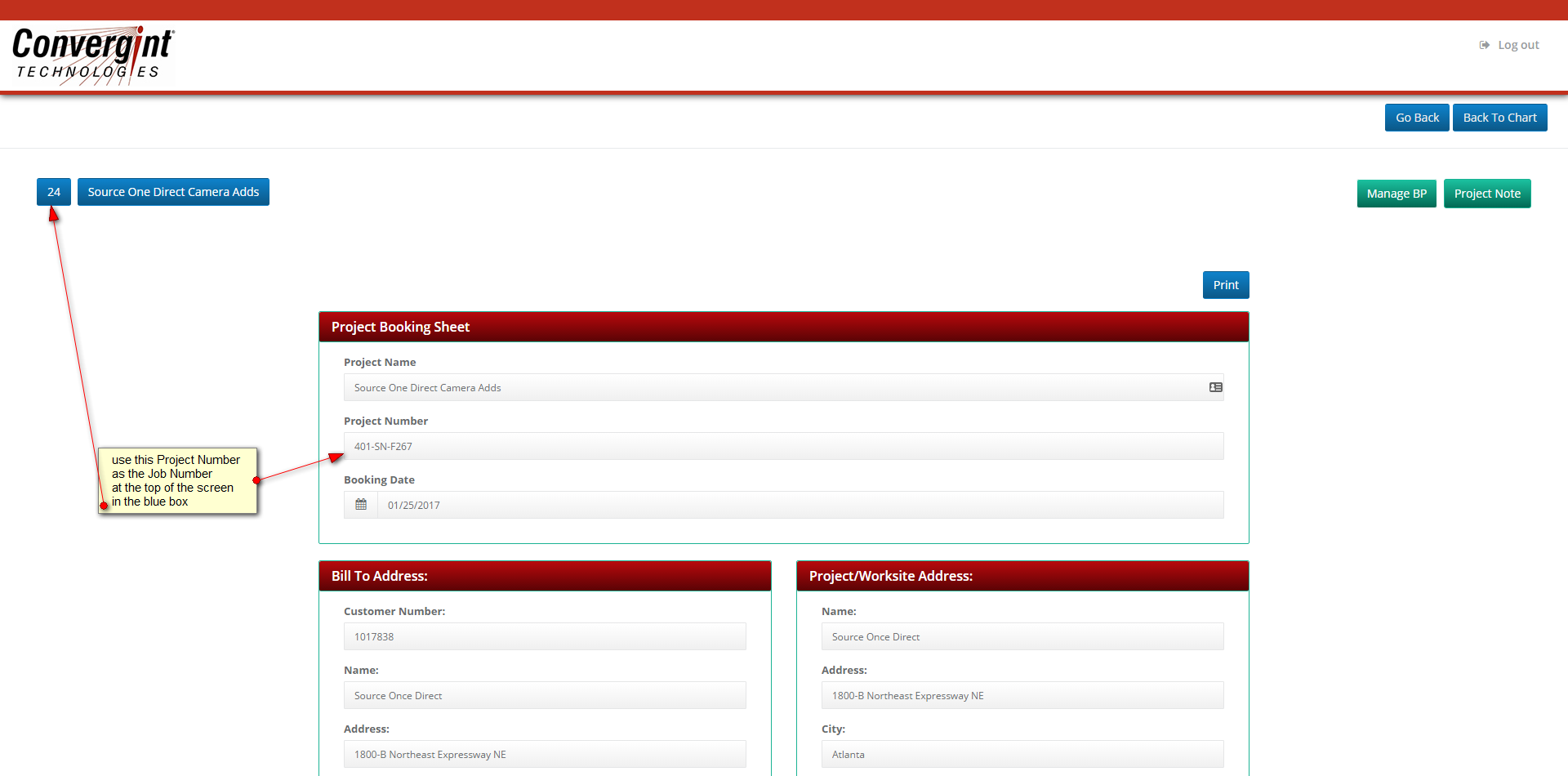
Task: Click the Go Back button
Action: 1417,118
